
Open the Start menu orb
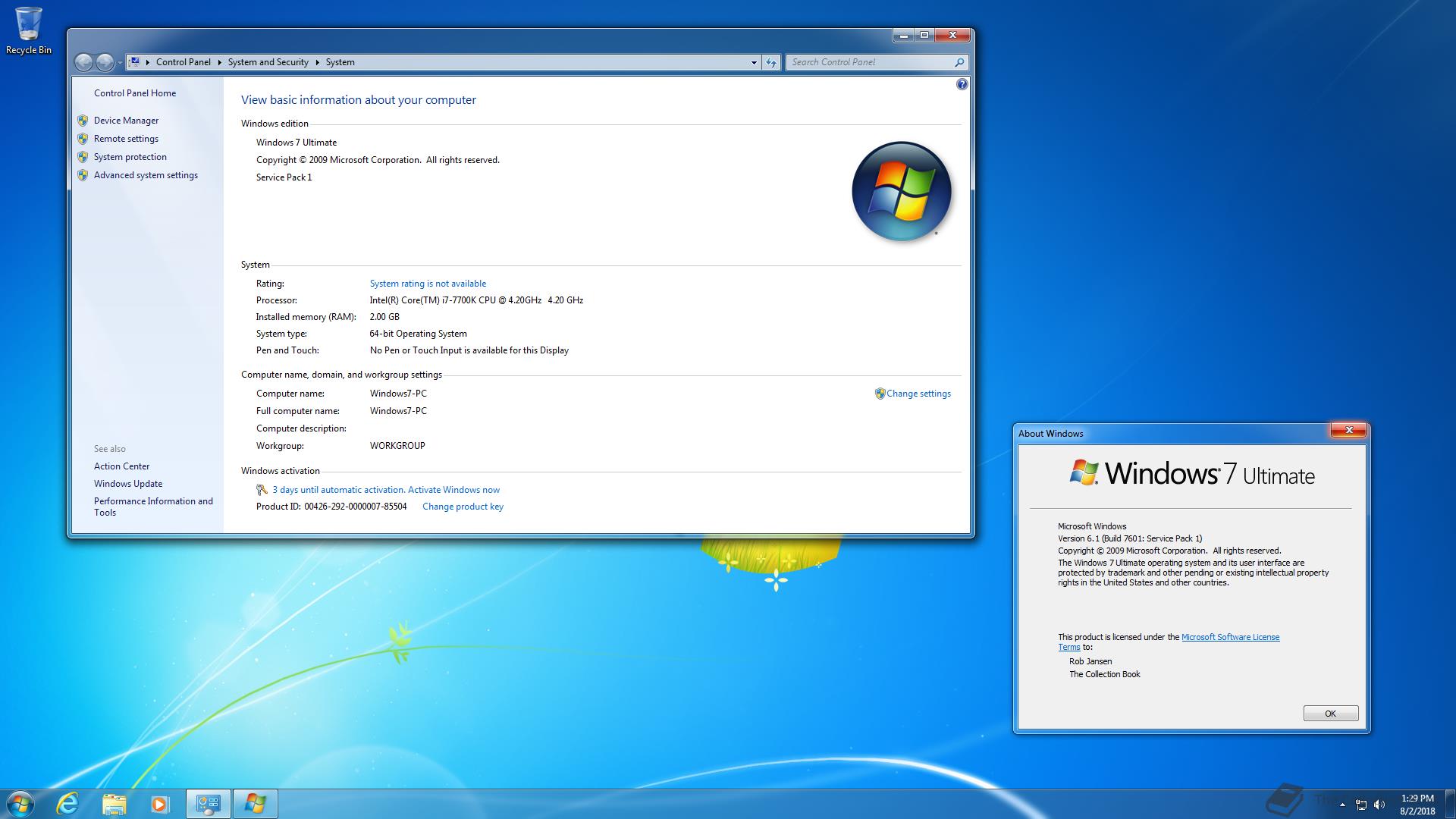[x=20, y=804]
